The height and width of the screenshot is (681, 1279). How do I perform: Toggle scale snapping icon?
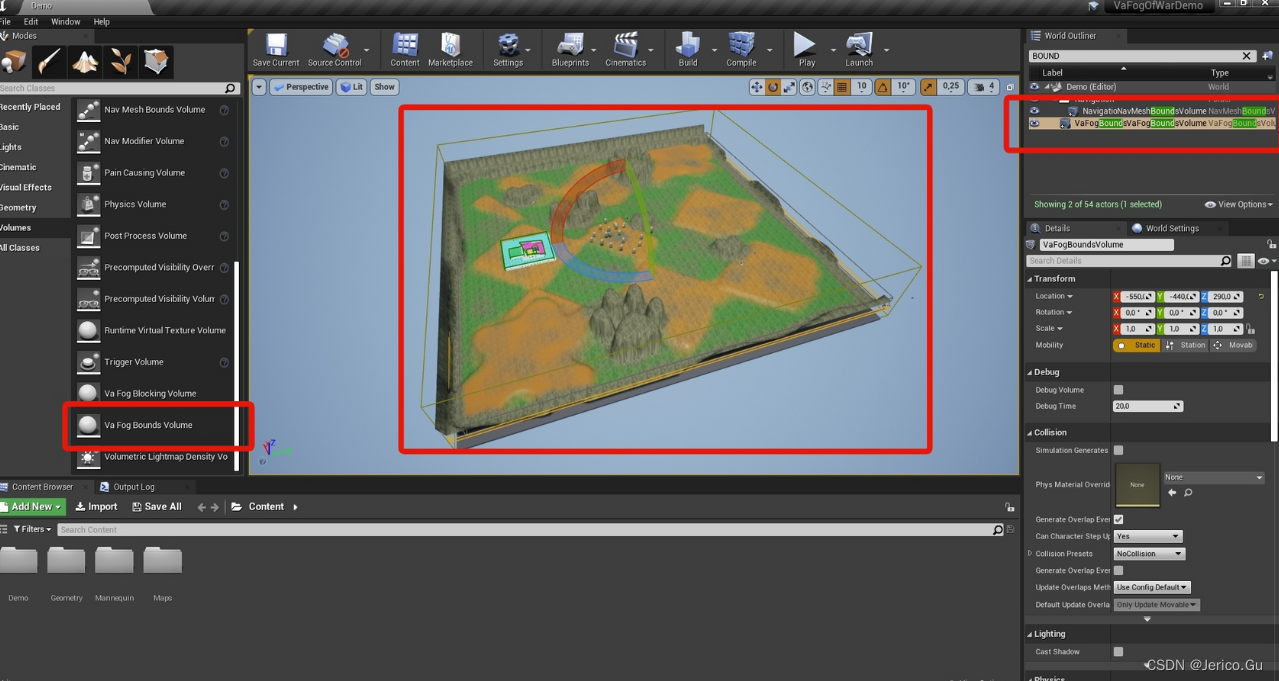[929, 87]
